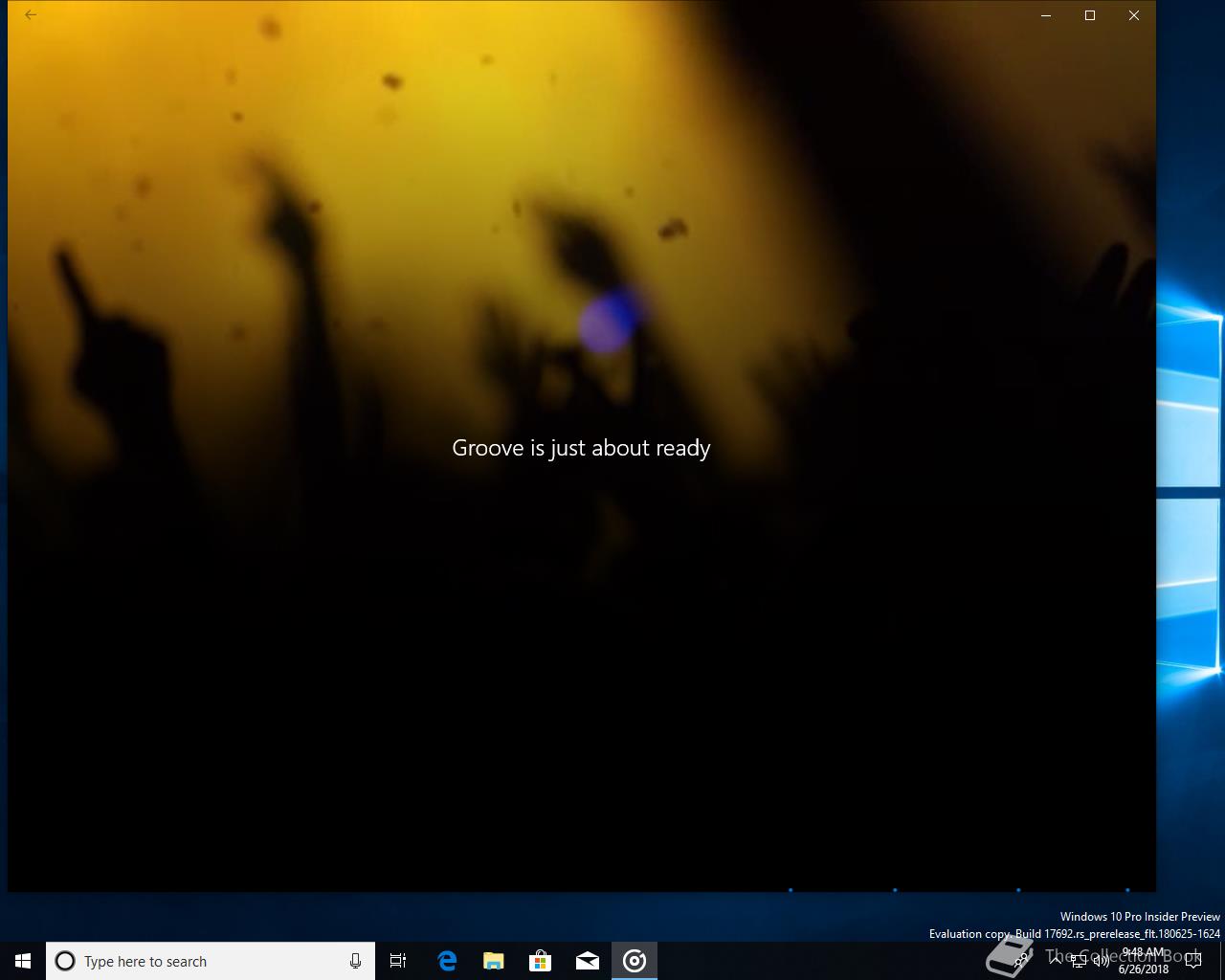Click the Cortana circle icon
Viewport: 1225px width, 980px height.
tap(65, 961)
